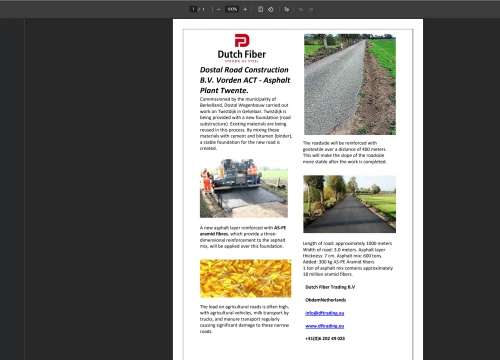500x360 pixels.
Task: Click the fit to page icon
Action: [260, 9]
